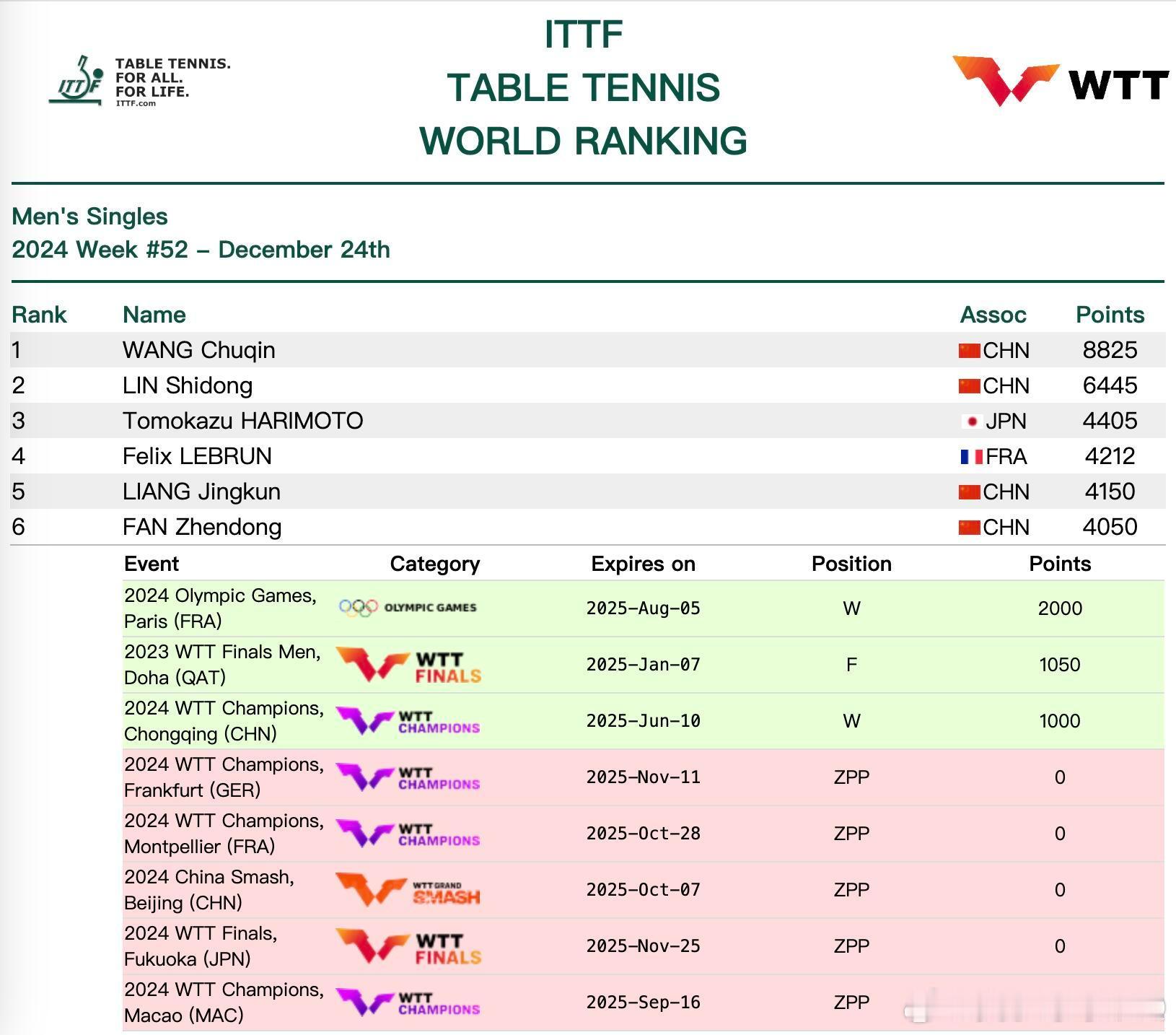Click the ITTF logo at top left

click(x=140, y=81)
